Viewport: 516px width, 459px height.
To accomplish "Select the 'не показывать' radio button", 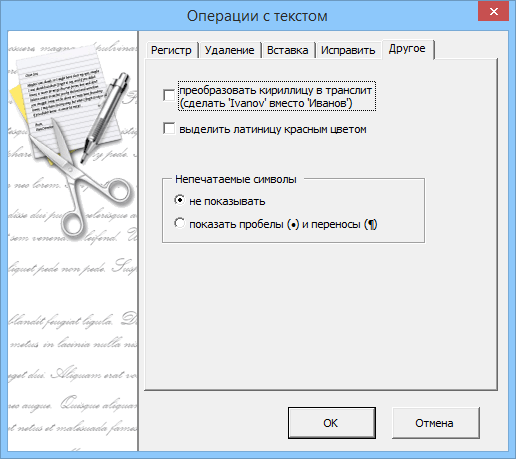I will pos(180,200).
